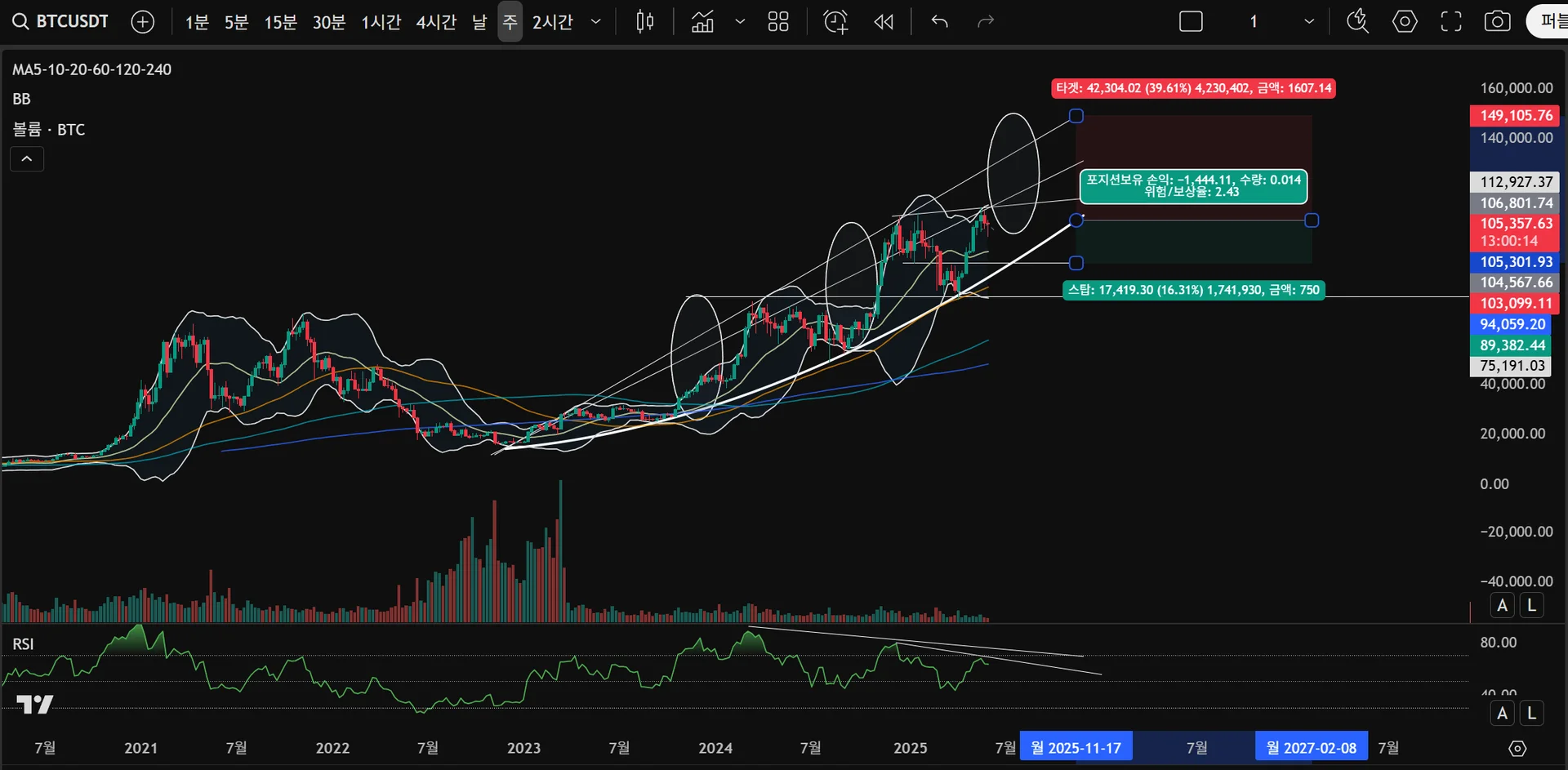Open symbol search via magnifier icon
The image size is (1568, 770).
pyautogui.click(x=20, y=22)
